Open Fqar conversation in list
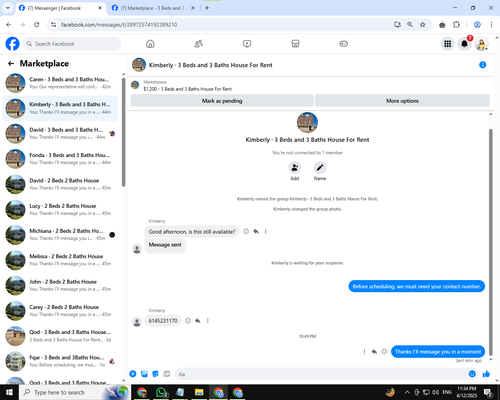The image size is (500, 400). (60, 361)
